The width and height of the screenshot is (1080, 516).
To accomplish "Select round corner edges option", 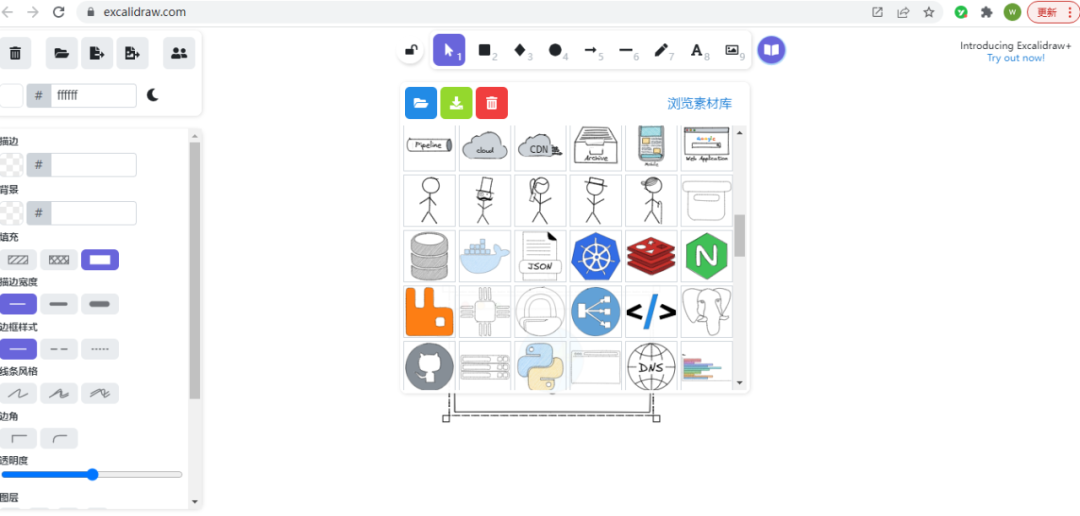I will point(59,438).
